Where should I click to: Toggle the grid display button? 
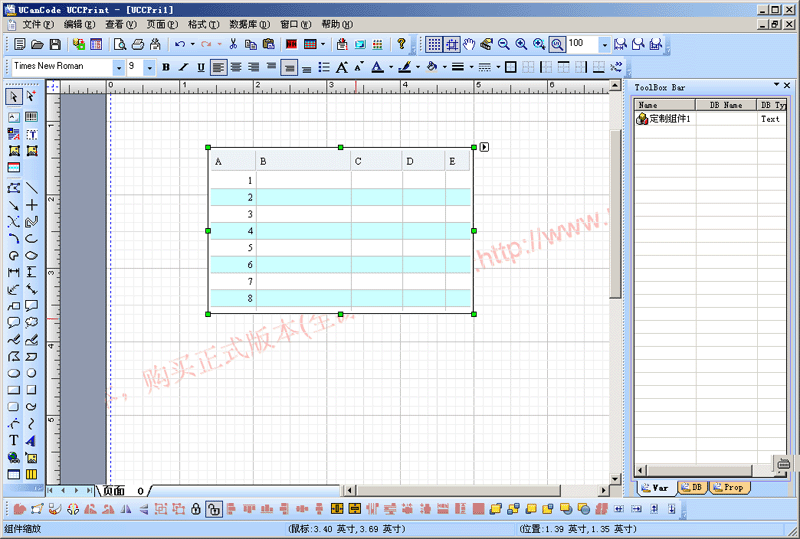point(433,45)
